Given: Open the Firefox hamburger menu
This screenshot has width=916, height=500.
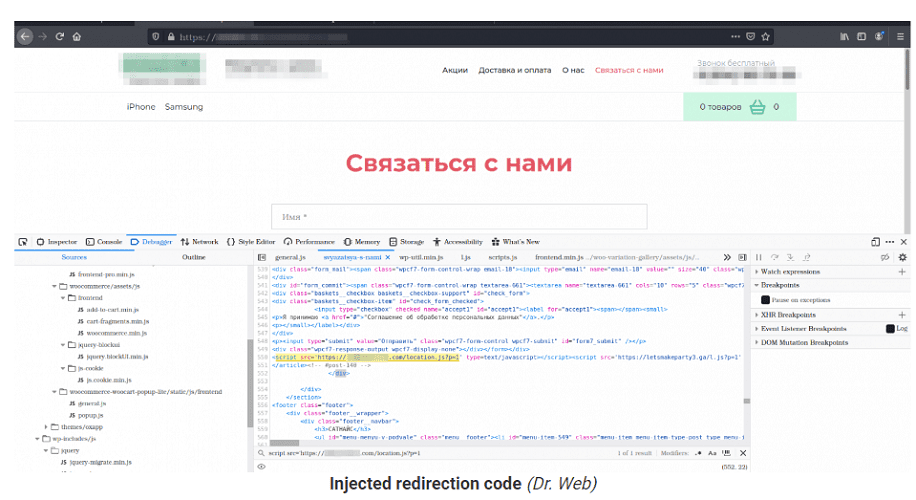Looking at the screenshot, I should point(900,36).
